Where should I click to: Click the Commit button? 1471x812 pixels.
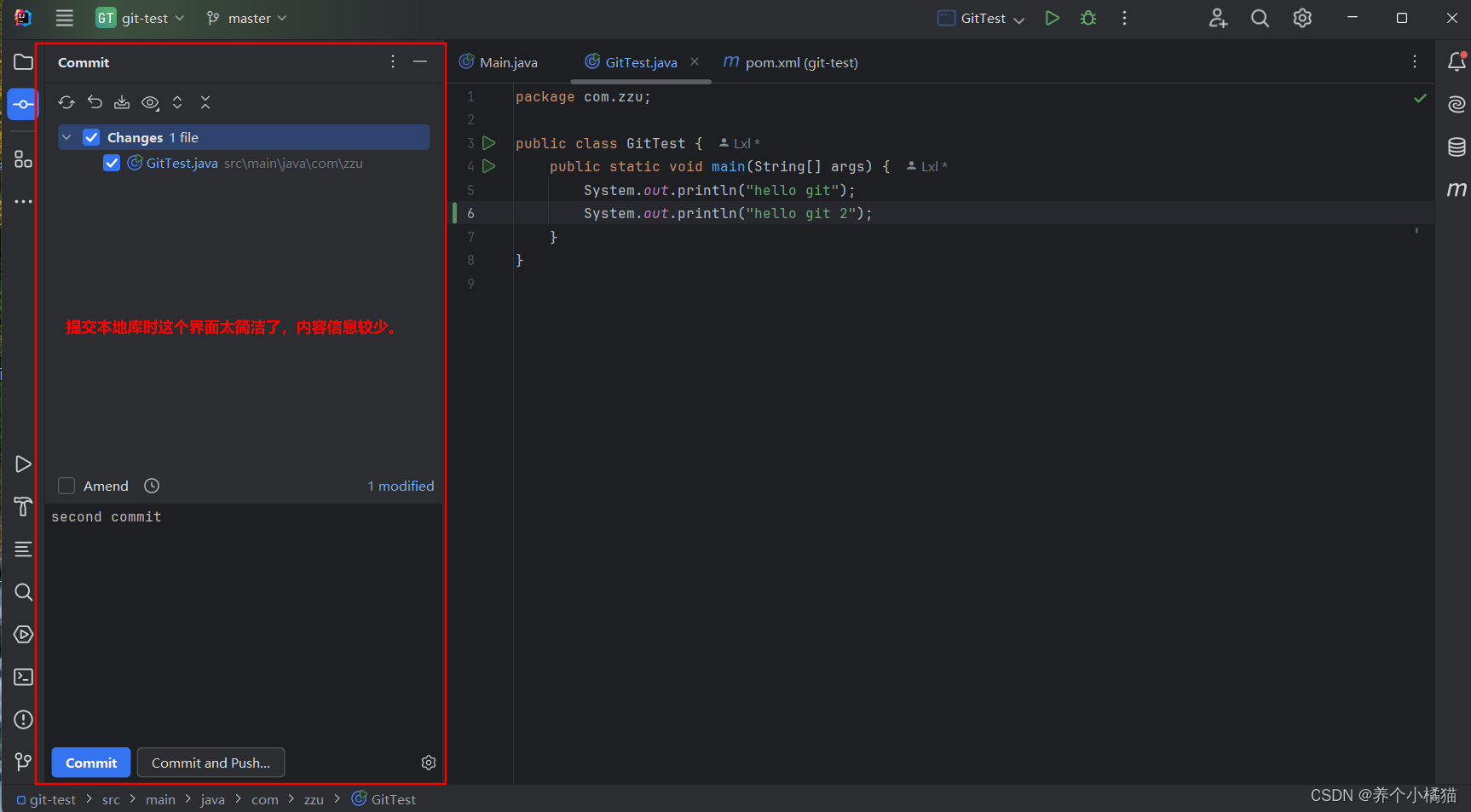click(x=91, y=763)
